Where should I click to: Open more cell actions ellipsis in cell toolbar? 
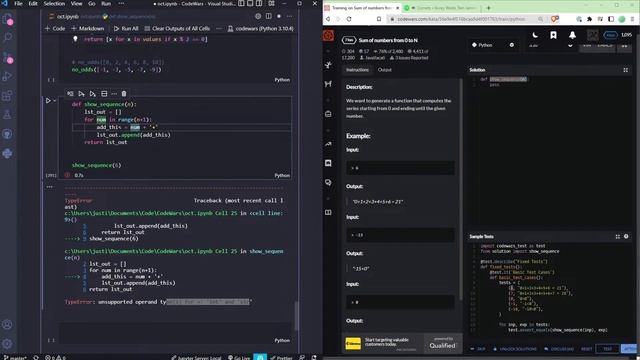pos(114,94)
